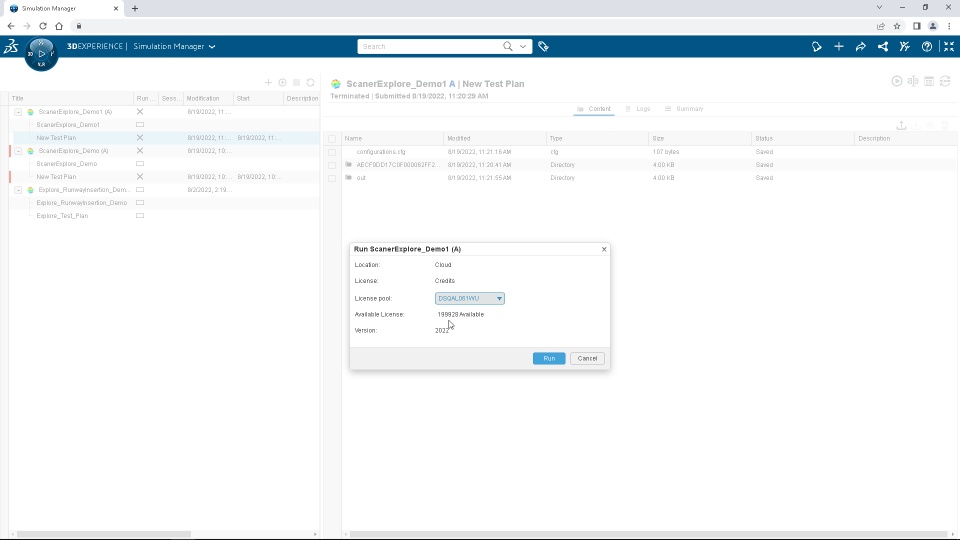Select the Explore_RunwayInsertion_Demo child row
This screenshot has height=540, width=960.
pyautogui.click(x=164, y=203)
